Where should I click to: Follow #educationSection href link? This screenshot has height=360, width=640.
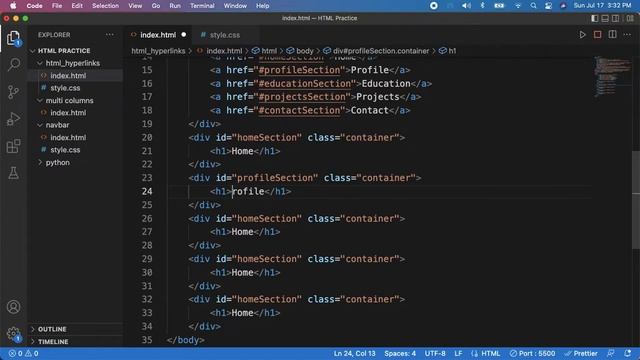[305, 84]
